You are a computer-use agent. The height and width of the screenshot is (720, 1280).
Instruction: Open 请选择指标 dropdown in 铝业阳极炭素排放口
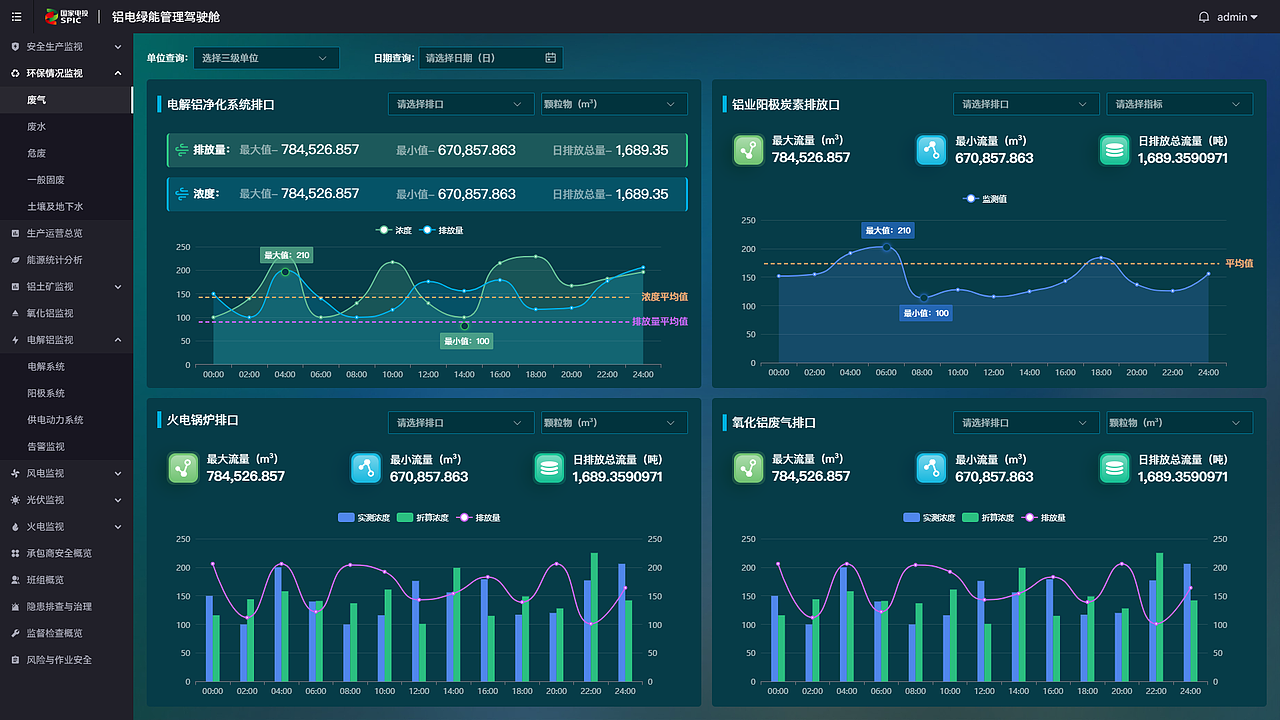click(x=1179, y=104)
